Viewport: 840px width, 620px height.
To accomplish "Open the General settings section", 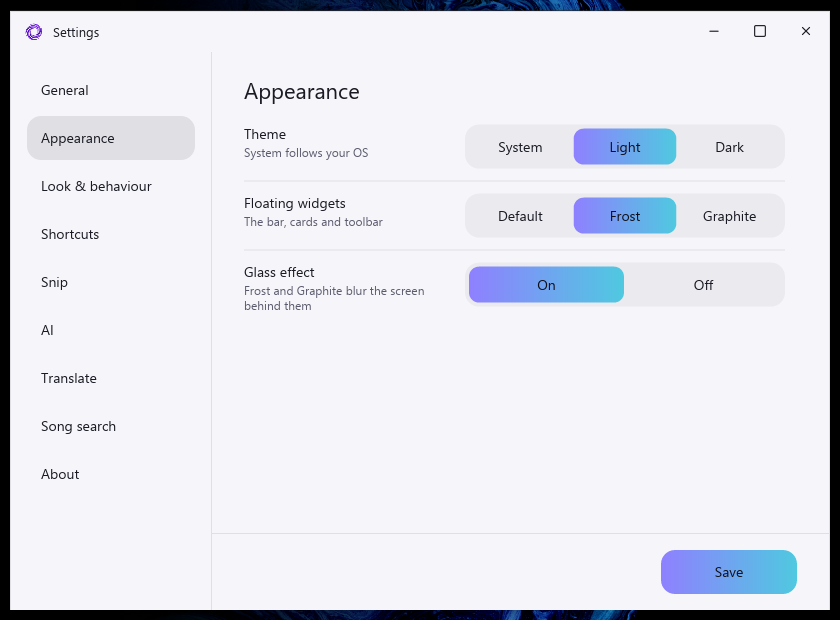I will coord(111,90).
